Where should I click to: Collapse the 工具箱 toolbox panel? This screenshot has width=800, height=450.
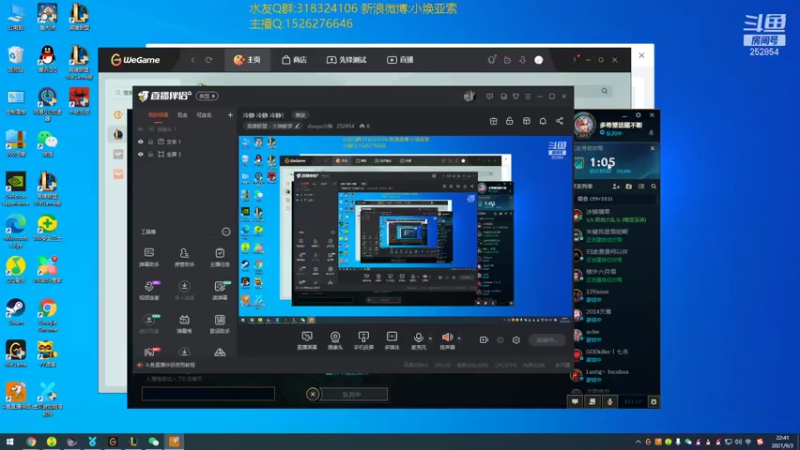point(226,232)
